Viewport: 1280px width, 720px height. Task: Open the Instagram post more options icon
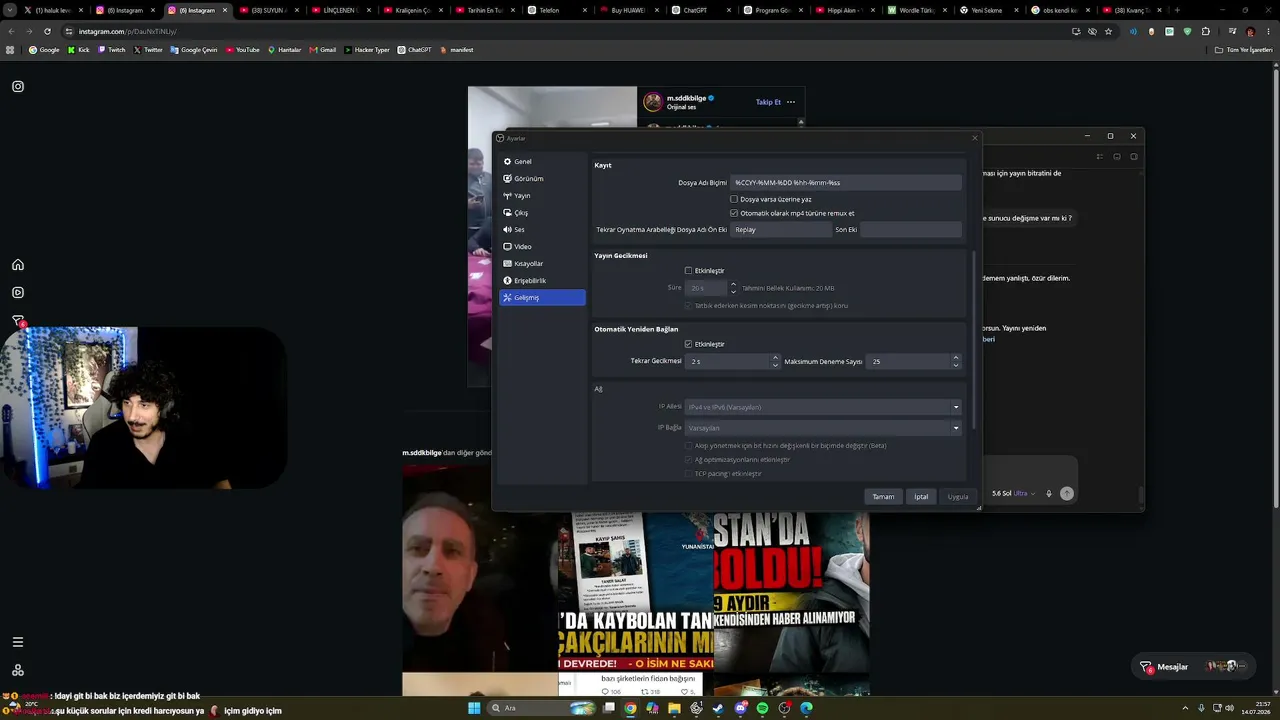pos(791,102)
